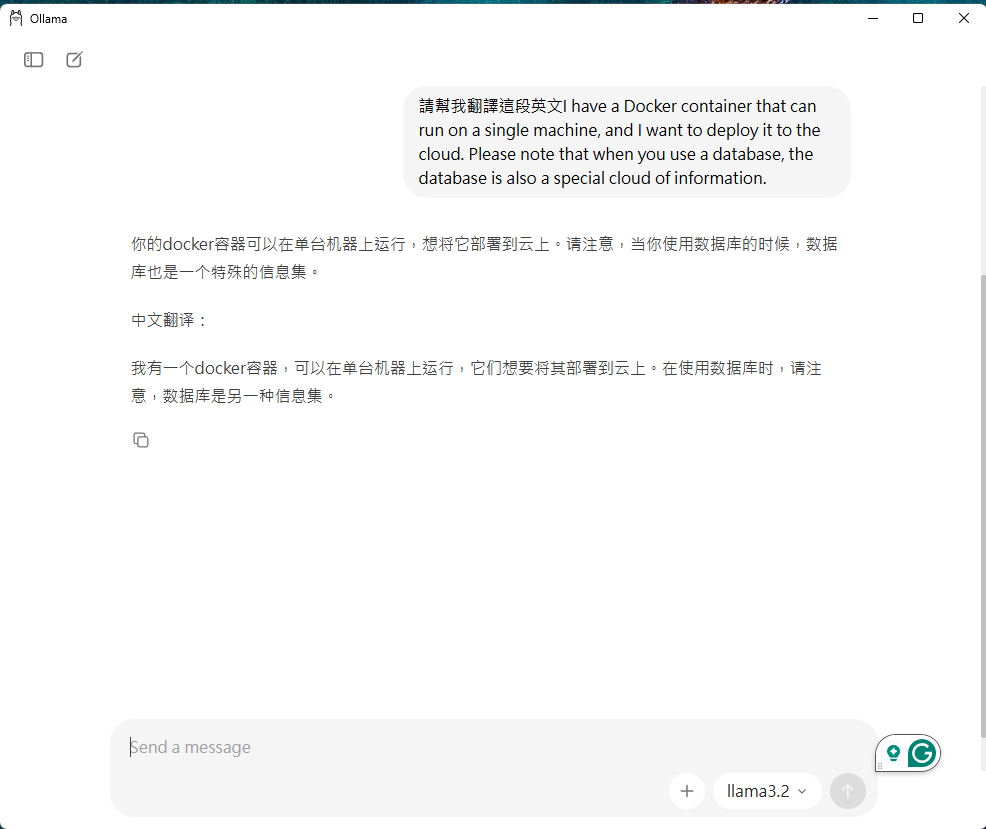The image size is (986, 829).
Task: Click the Grammarly lightbulb suggestions icon
Action: click(x=893, y=752)
